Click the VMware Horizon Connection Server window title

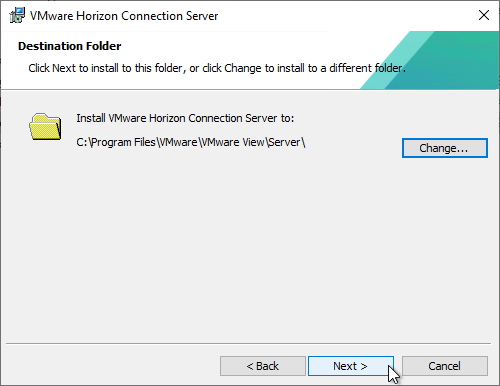(x=124, y=16)
